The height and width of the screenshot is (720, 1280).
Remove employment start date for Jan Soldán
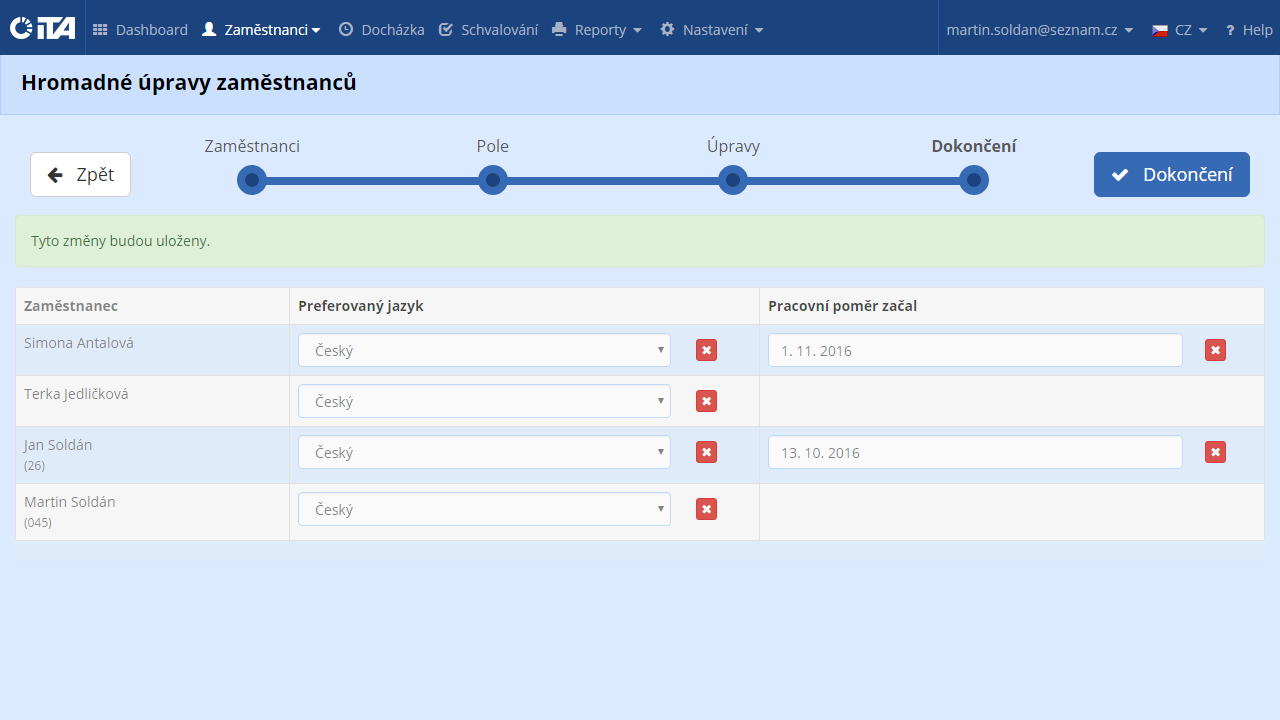1215,452
